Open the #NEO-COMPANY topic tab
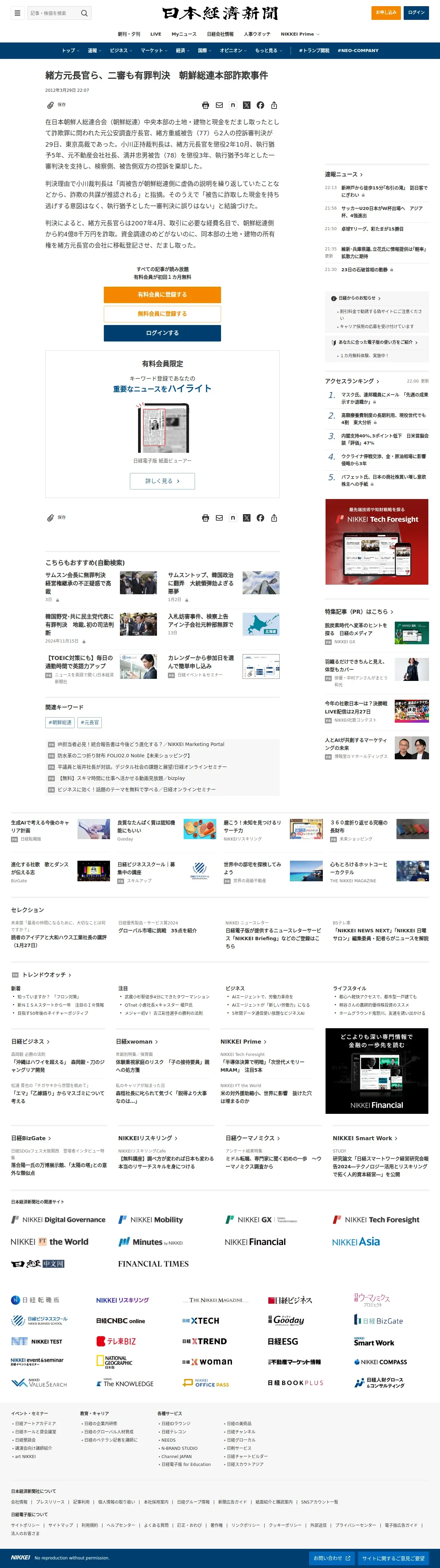440x1568 pixels. click(358, 51)
